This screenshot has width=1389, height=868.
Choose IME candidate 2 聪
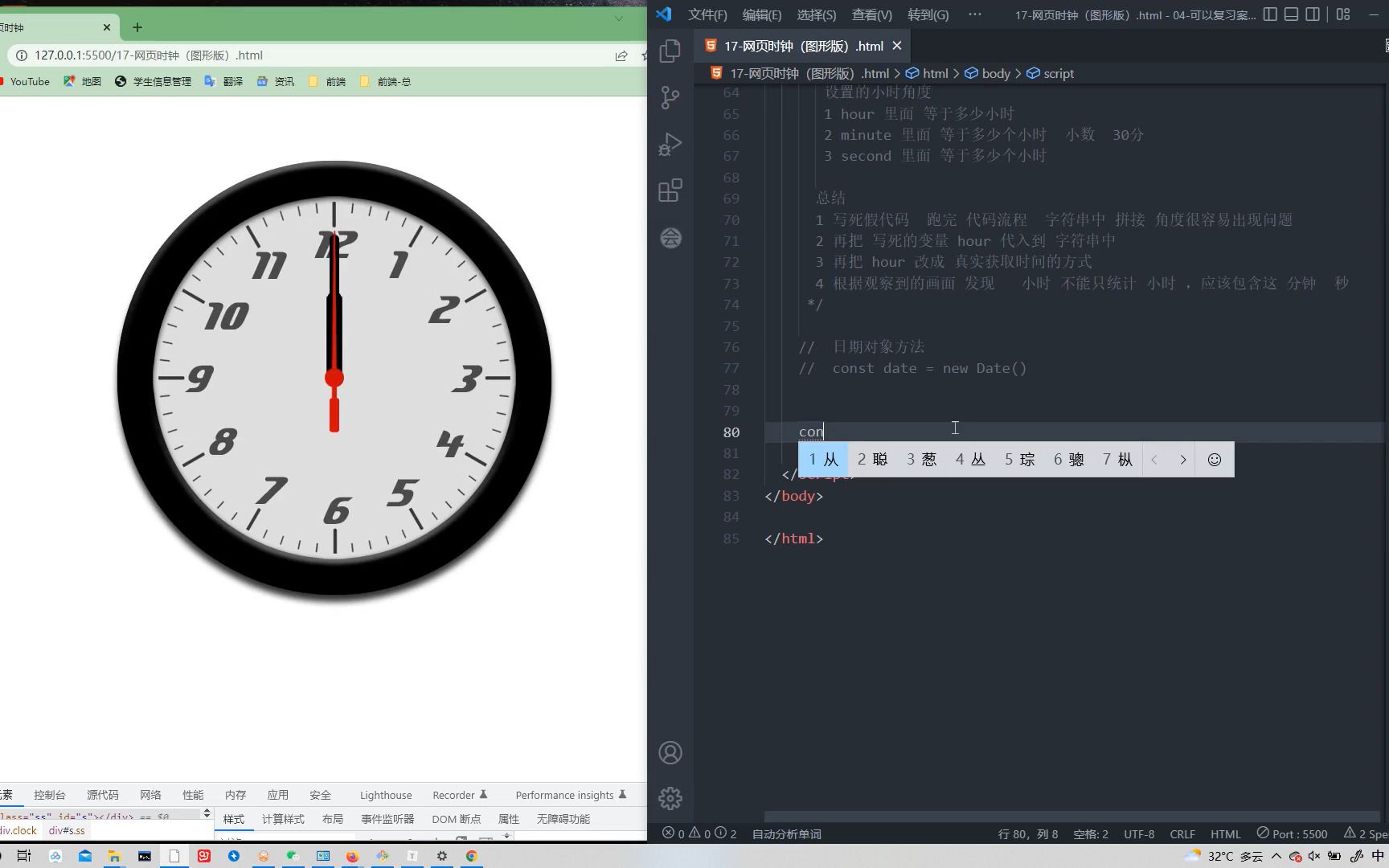coord(872,460)
